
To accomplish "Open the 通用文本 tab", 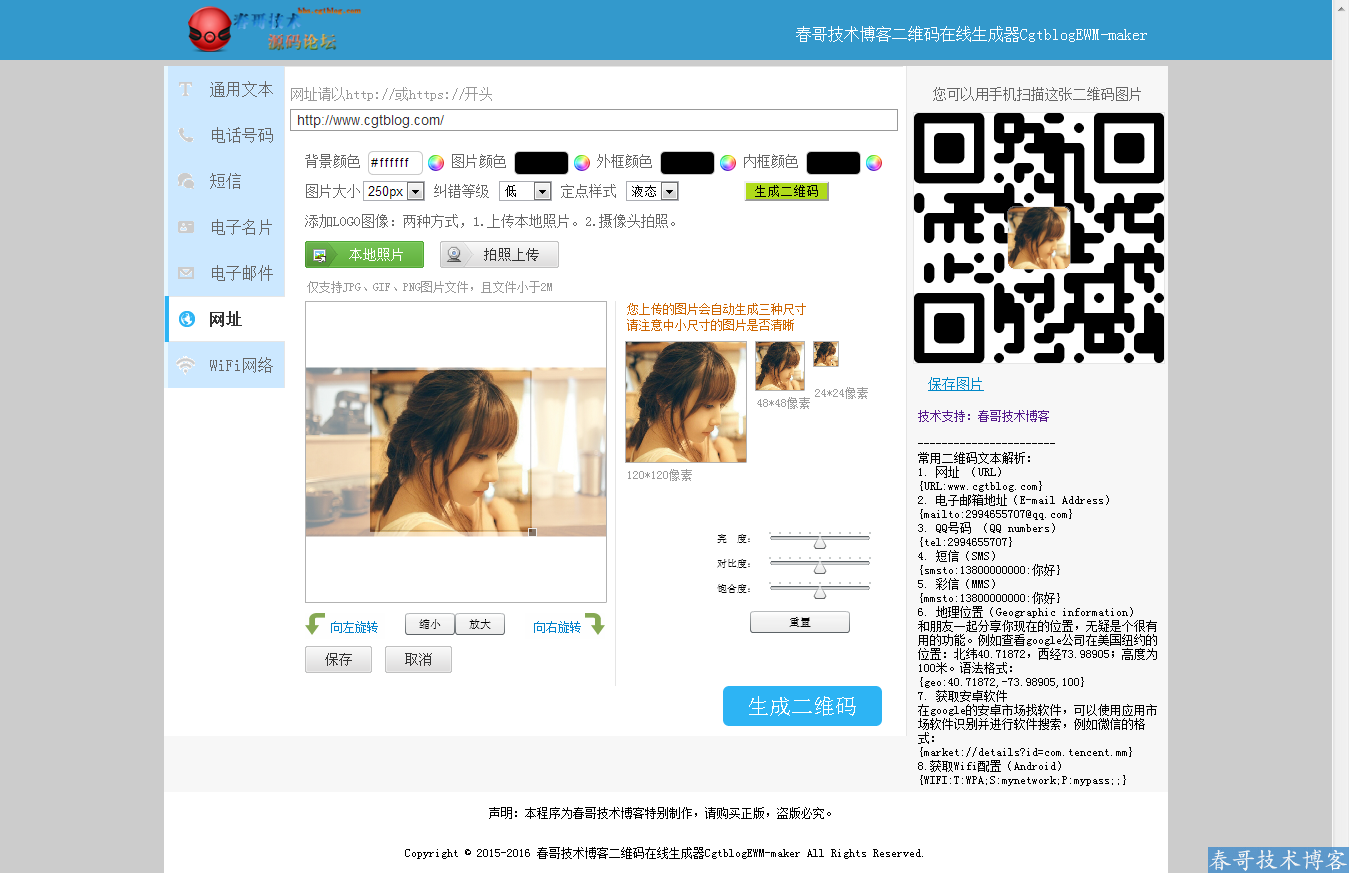I will pos(225,89).
